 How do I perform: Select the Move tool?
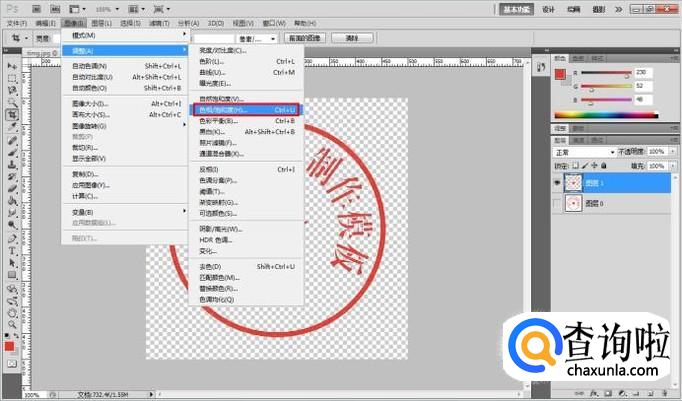(x=11, y=65)
